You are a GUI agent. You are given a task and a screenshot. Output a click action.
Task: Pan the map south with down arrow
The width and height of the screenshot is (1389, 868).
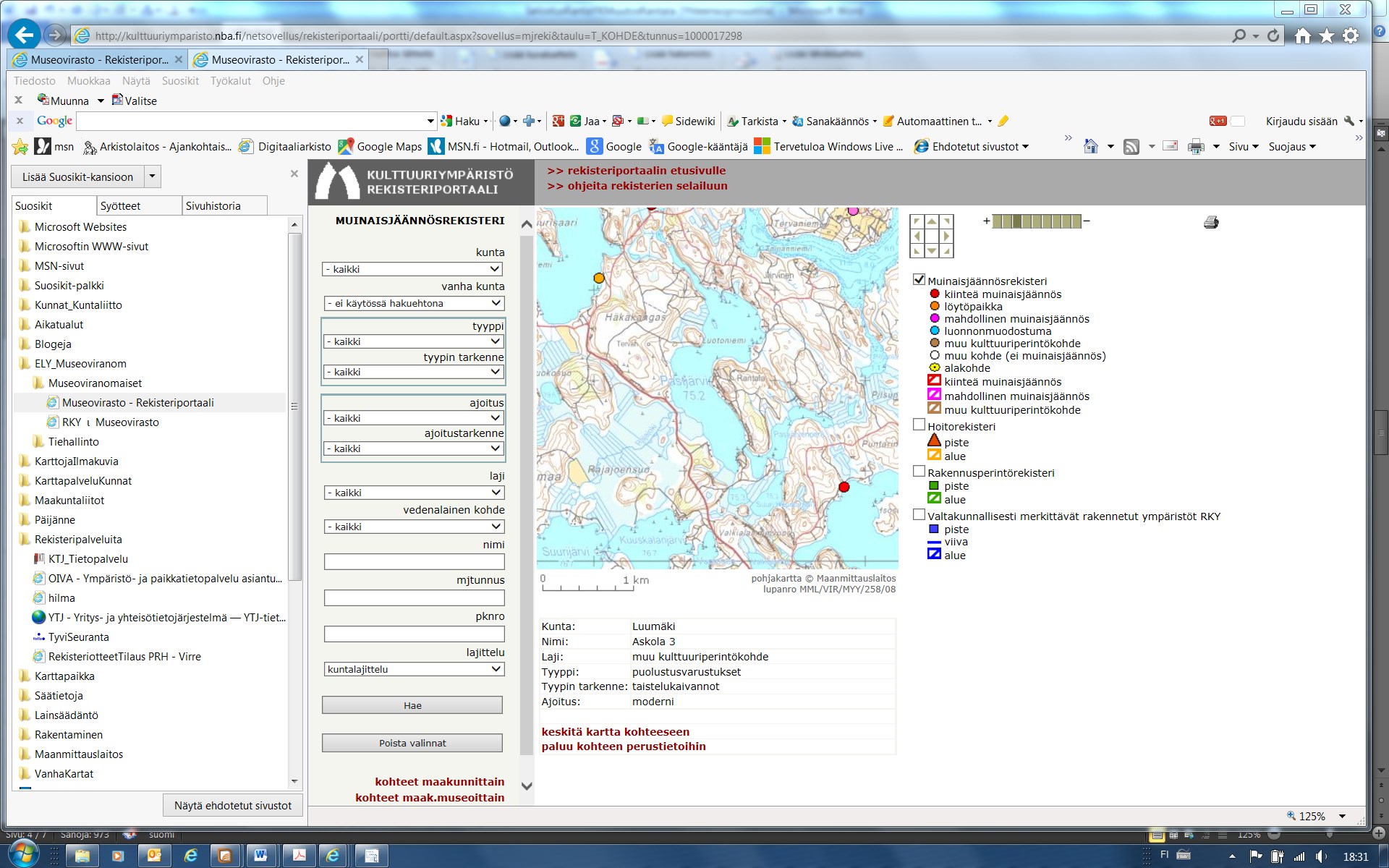pyautogui.click(x=932, y=251)
